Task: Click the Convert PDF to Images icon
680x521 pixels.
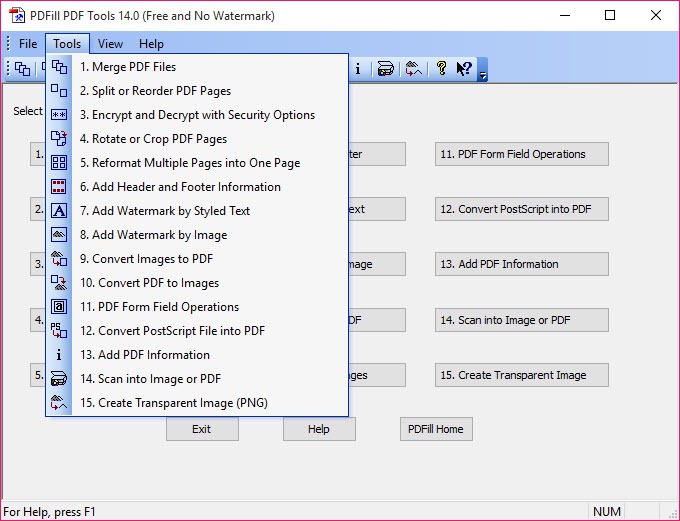Action: point(59,283)
